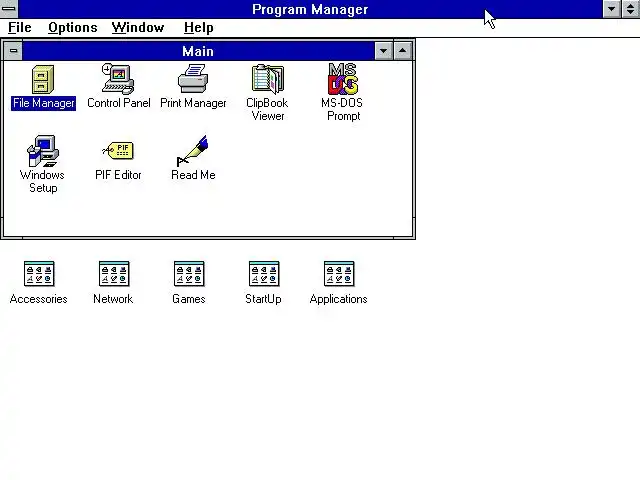Select the Read Me pen icon
Image resolution: width=640 pixels, height=480 pixels.
pyautogui.click(x=193, y=151)
